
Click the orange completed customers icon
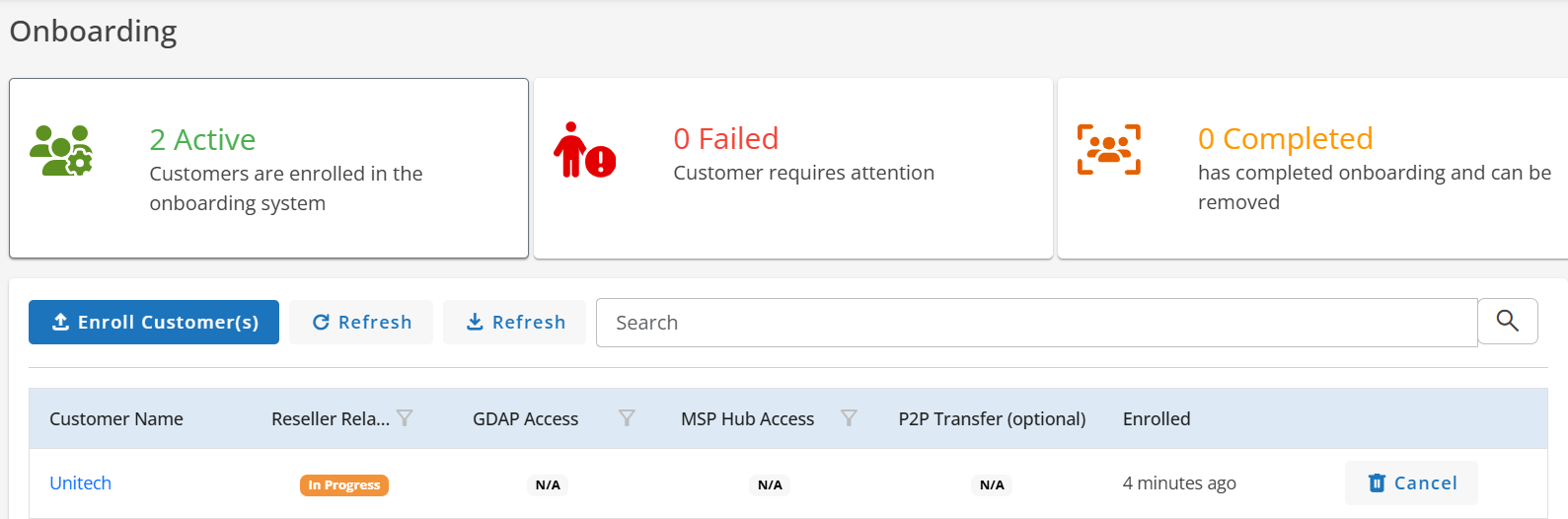click(x=1109, y=150)
